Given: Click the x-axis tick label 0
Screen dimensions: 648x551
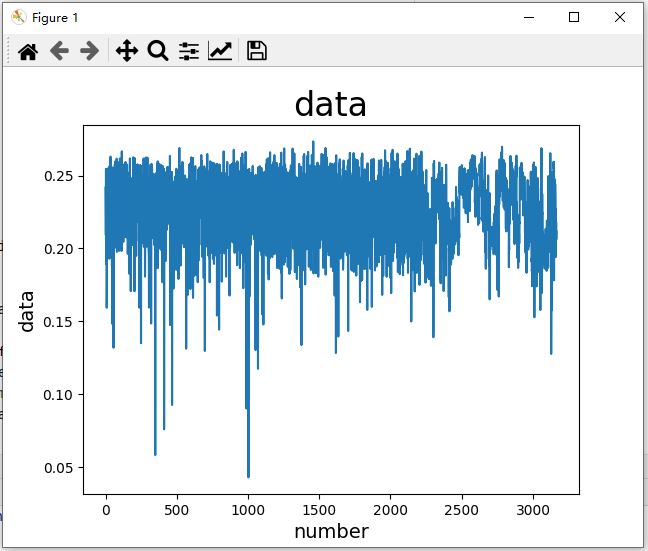Looking at the screenshot, I should (106, 510).
